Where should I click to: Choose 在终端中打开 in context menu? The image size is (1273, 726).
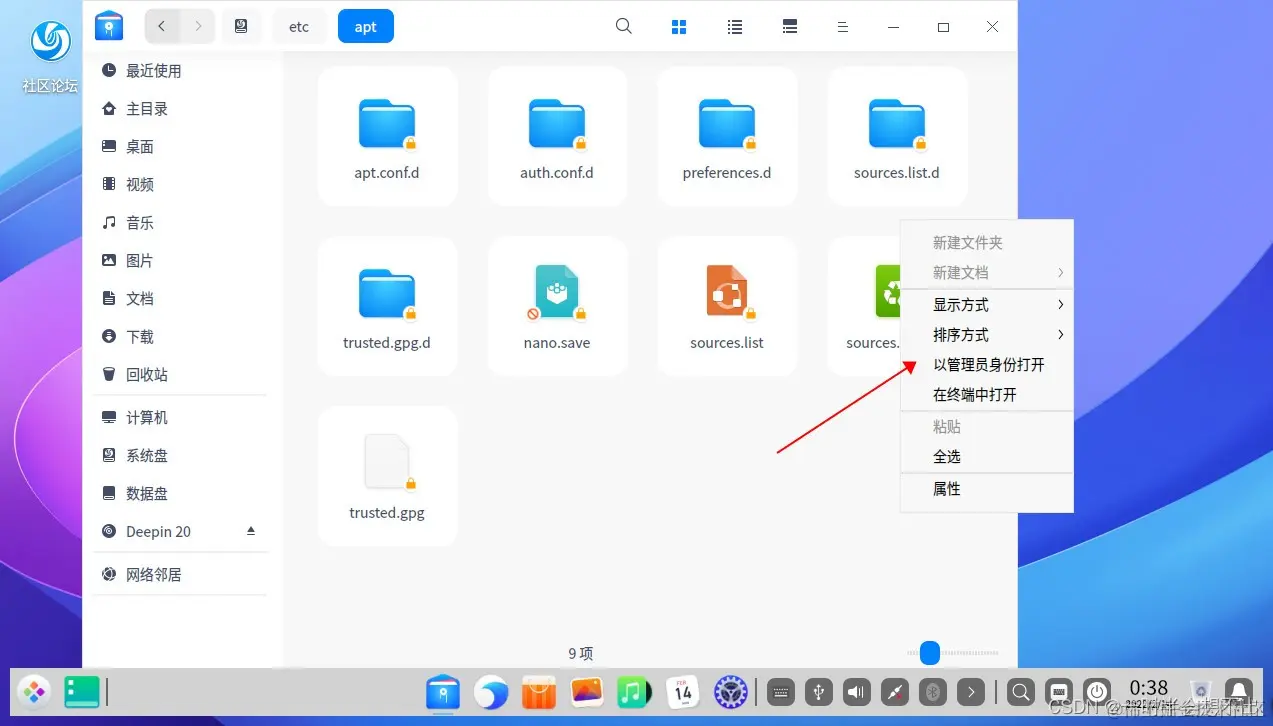click(x=987, y=395)
